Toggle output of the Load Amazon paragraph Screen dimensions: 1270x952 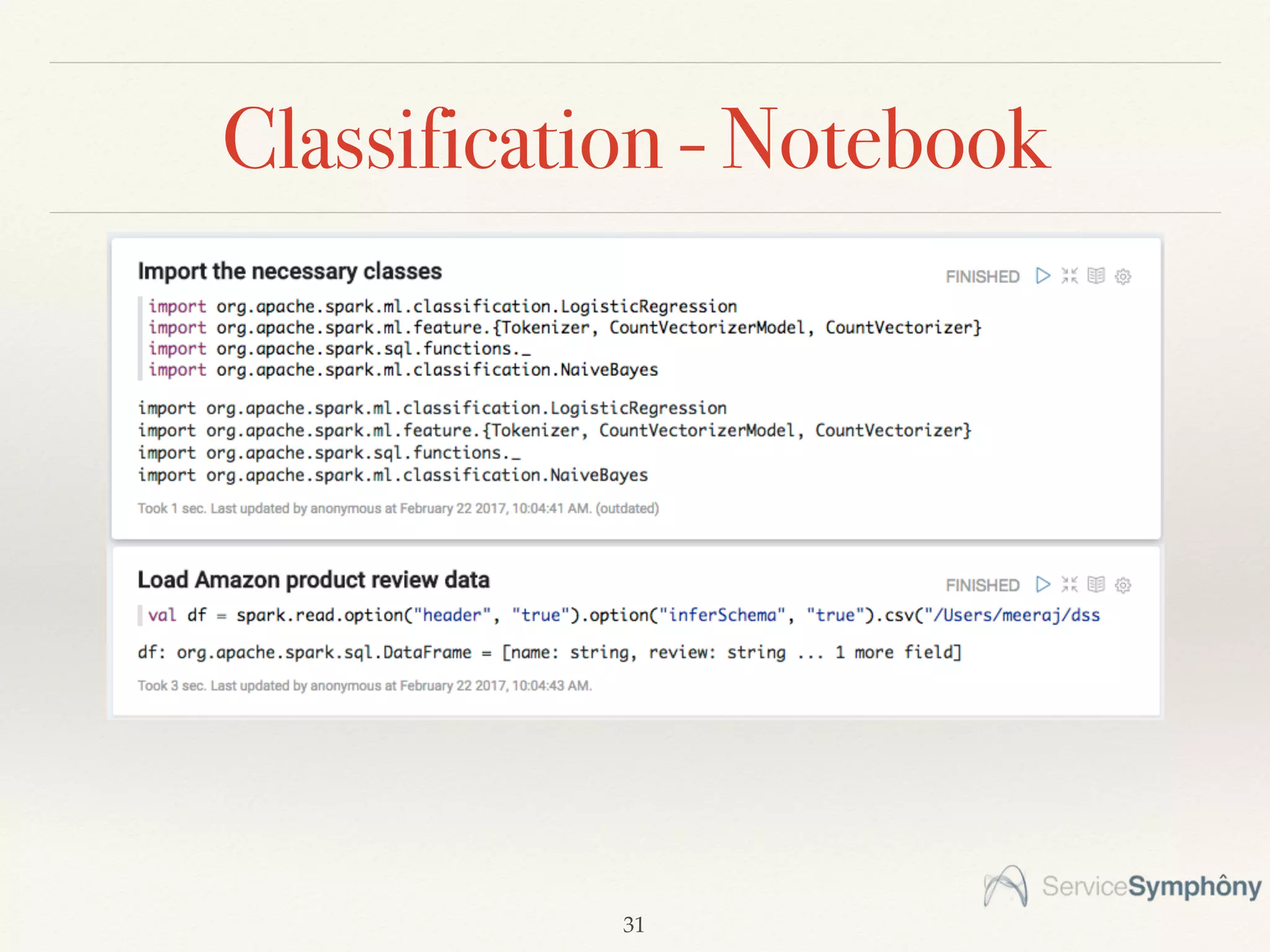[1096, 584]
